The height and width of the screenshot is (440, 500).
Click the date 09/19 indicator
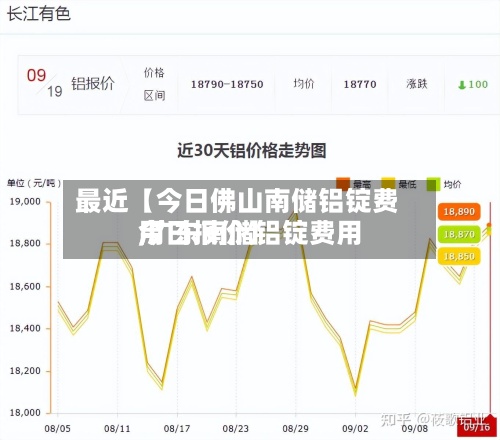(x=45, y=83)
